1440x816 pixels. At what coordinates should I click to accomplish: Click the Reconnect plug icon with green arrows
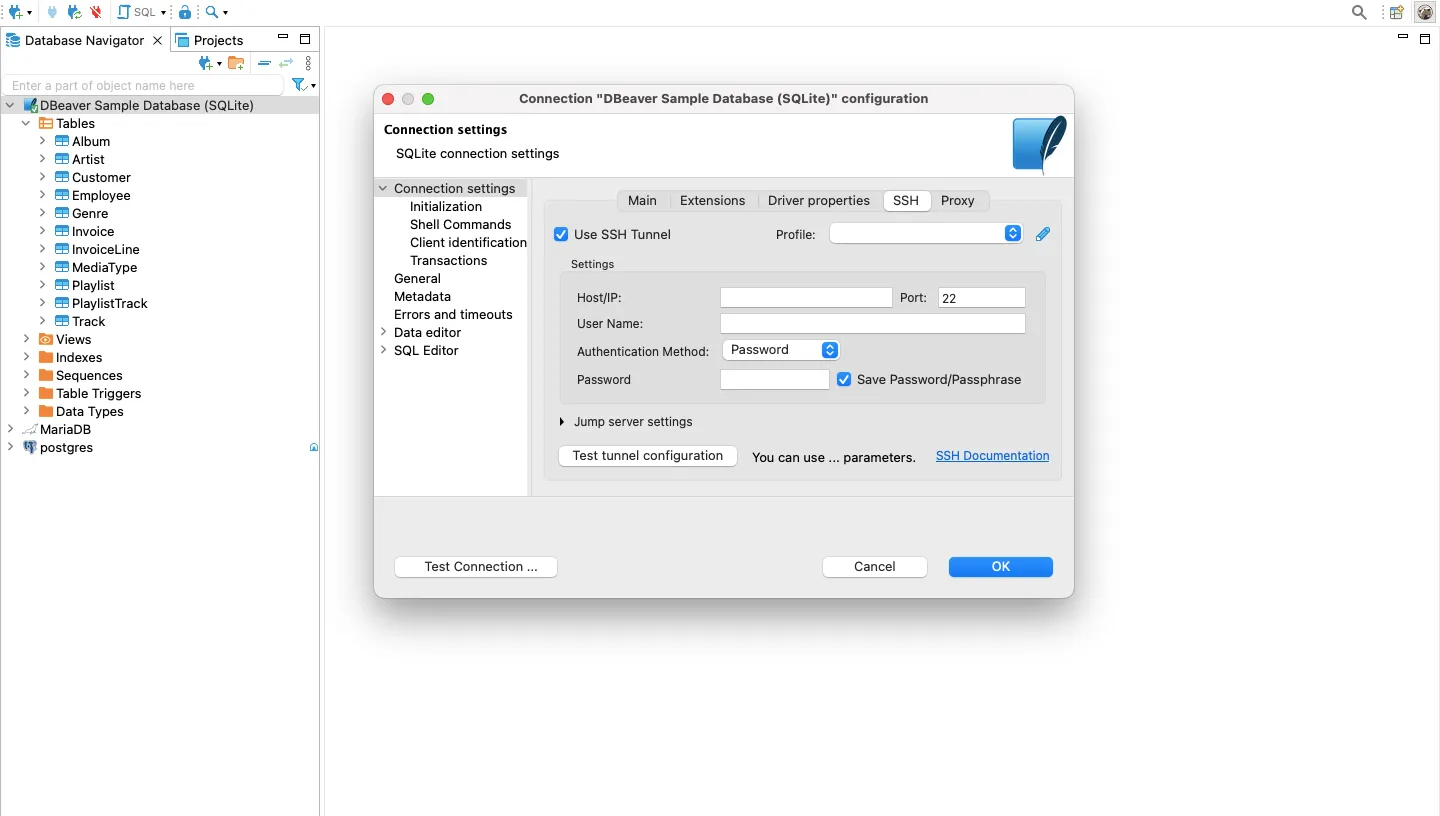[74, 12]
